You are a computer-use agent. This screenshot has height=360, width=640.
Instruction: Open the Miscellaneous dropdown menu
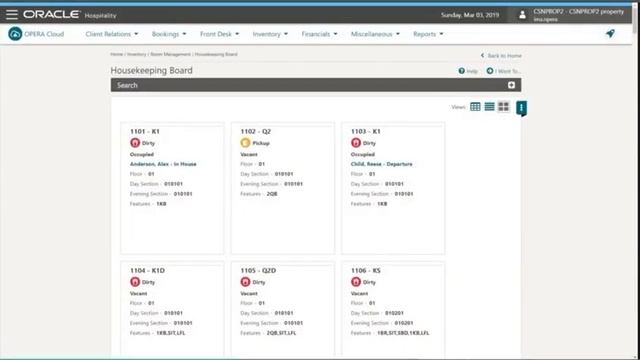tap(375, 34)
